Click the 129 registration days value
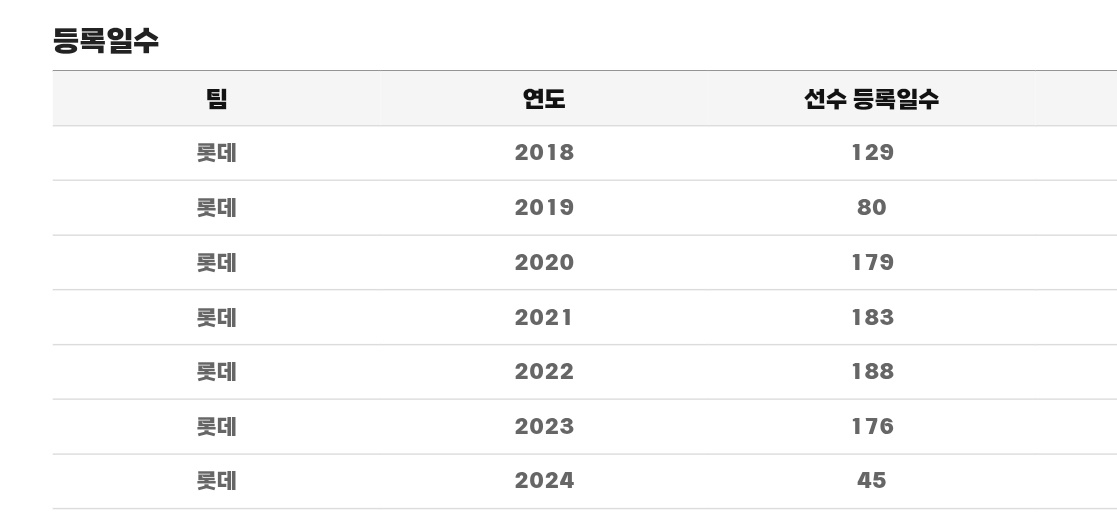Screen dimensions: 1117x530 (871, 153)
